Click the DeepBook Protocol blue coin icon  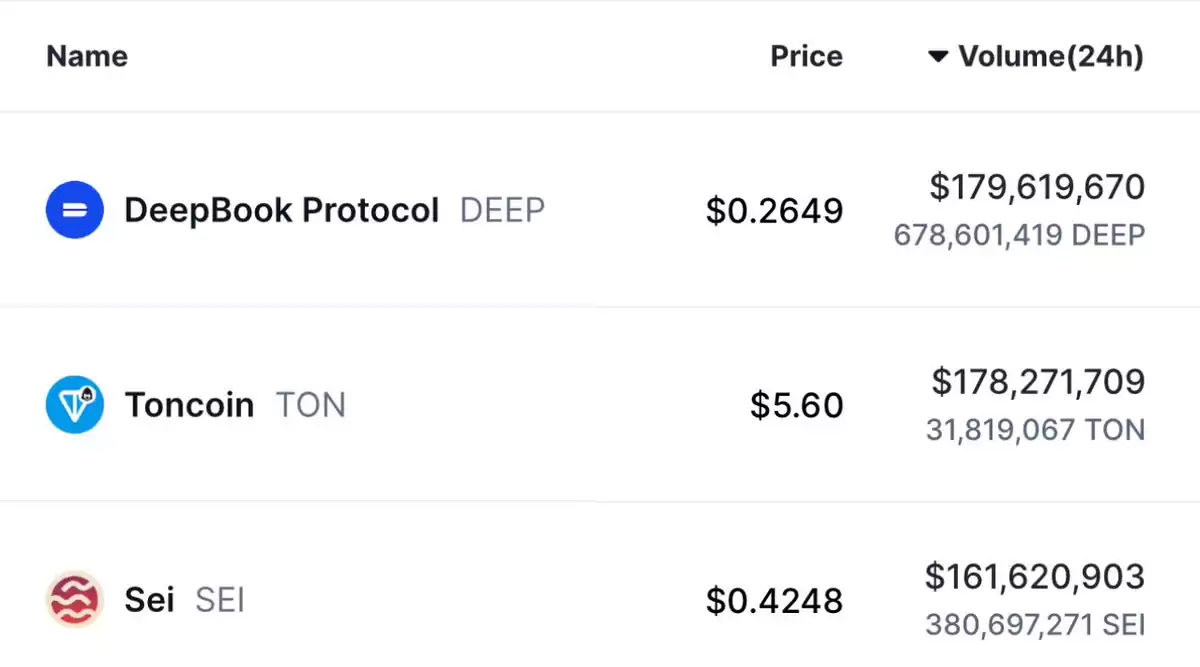click(x=75, y=210)
